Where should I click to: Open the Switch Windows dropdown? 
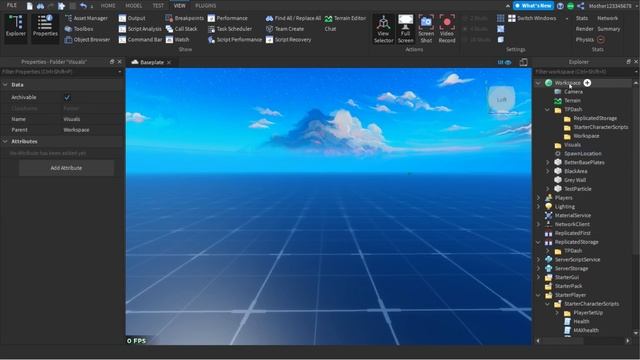point(538,18)
